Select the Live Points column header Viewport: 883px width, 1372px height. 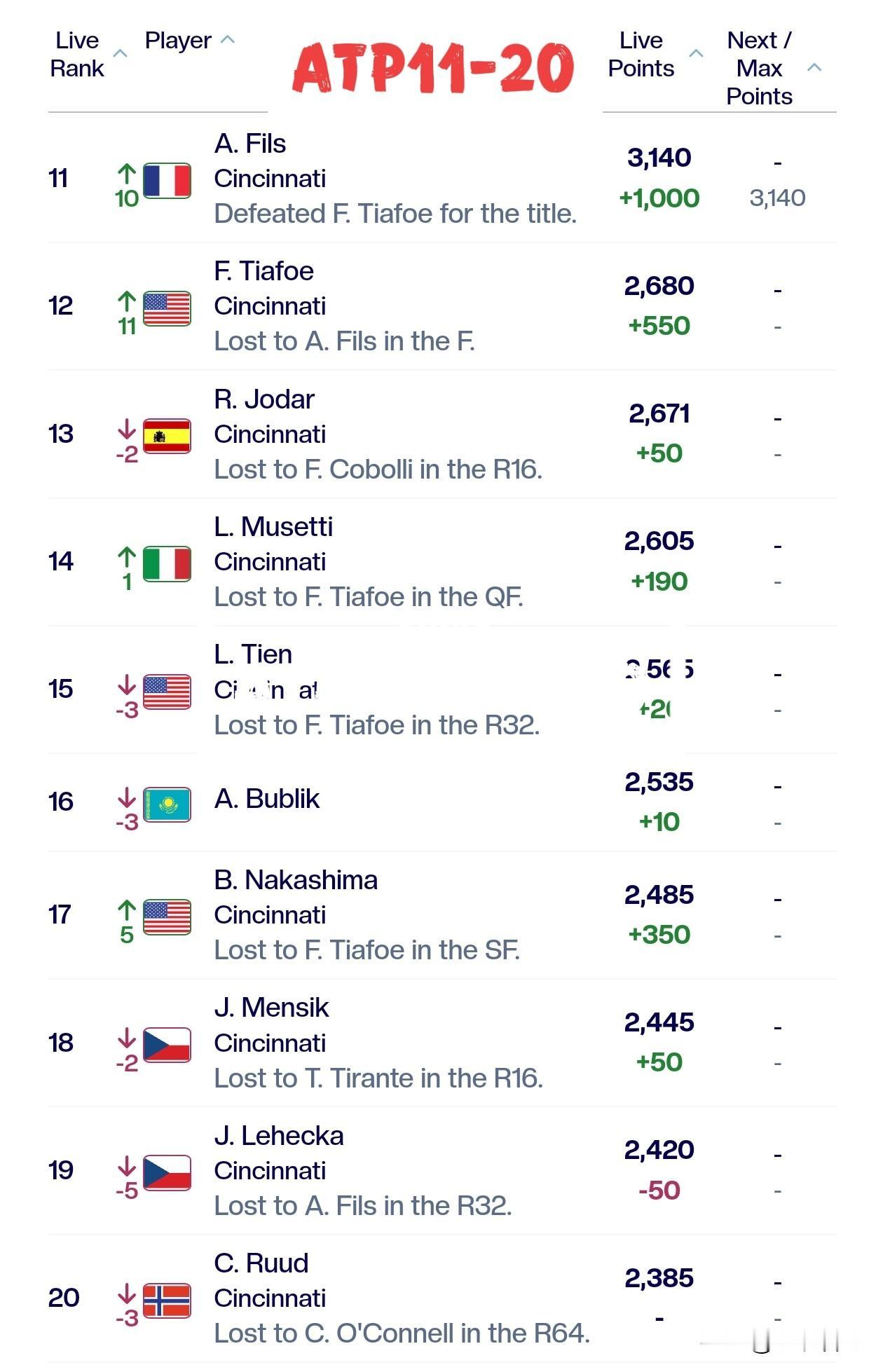pyautogui.click(x=641, y=54)
